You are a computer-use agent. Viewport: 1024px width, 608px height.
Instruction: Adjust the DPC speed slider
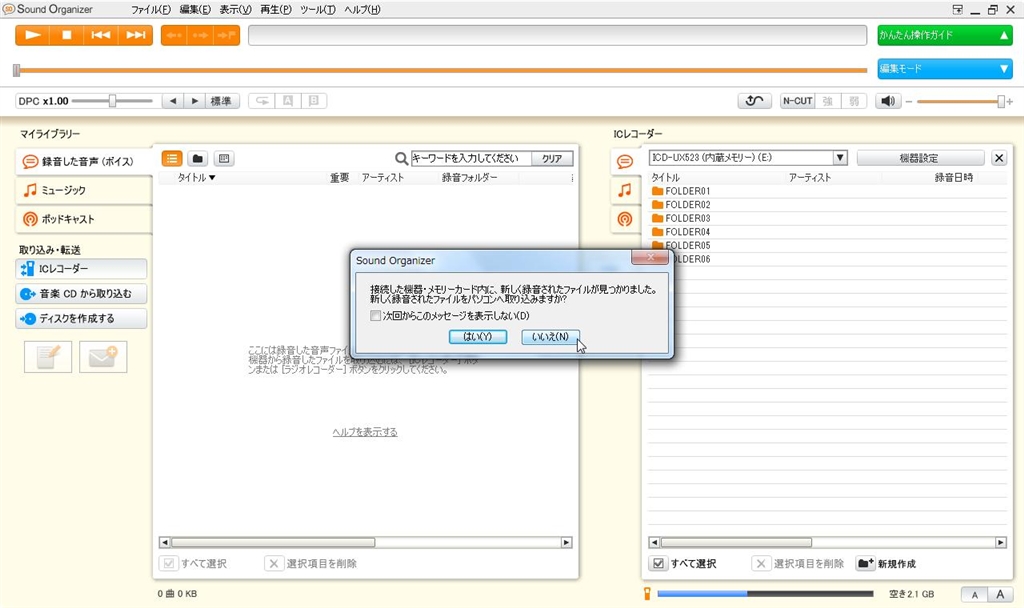pyautogui.click(x=112, y=101)
